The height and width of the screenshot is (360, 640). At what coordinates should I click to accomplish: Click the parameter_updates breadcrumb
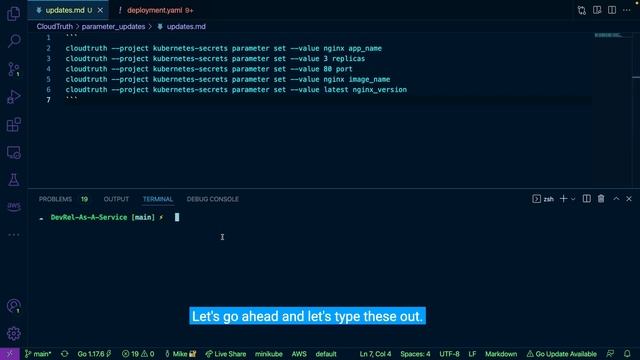113,27
